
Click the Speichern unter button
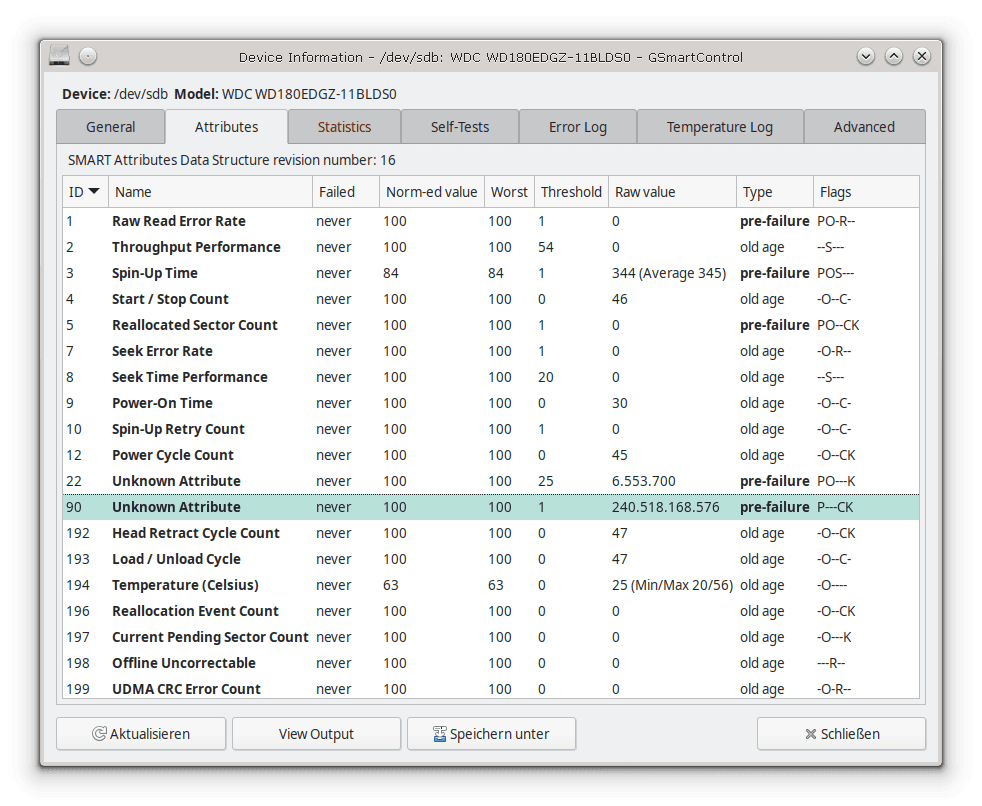pyautogui.click(x=492, y=734)
